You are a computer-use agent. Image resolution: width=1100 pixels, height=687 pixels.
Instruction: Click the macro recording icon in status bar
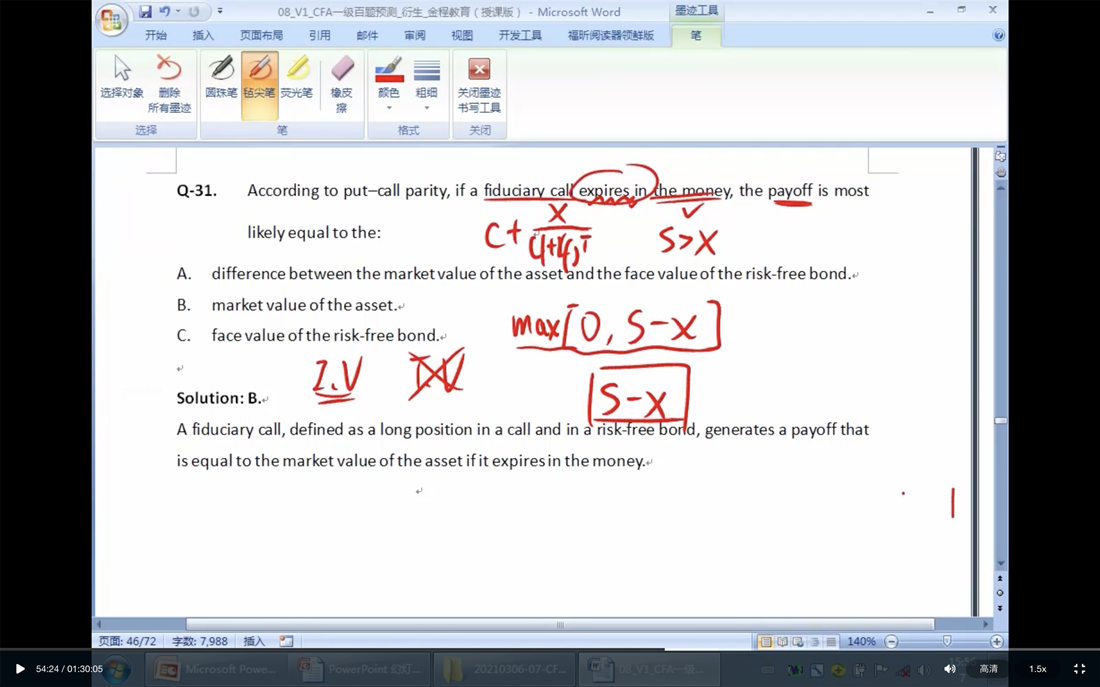(286, 641)
